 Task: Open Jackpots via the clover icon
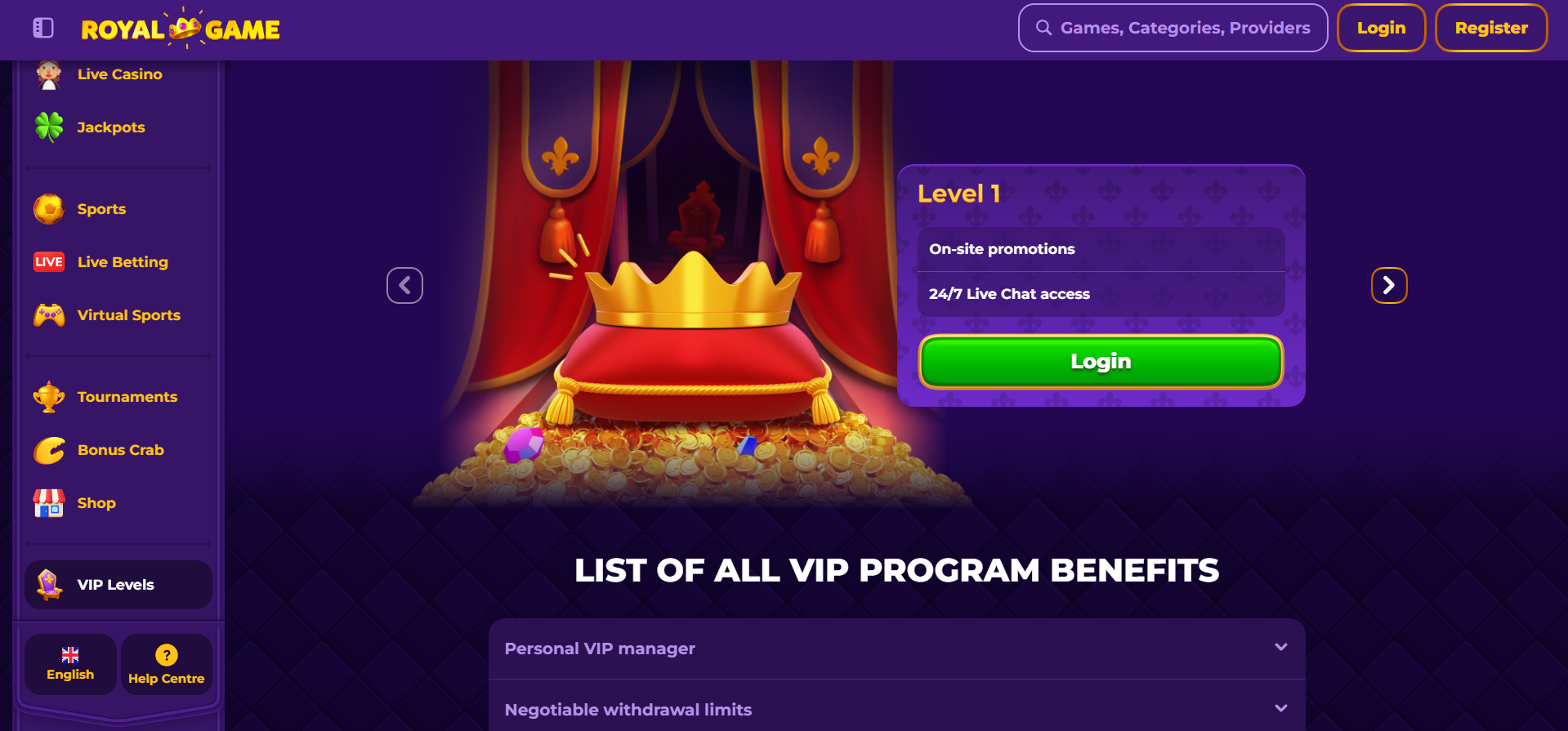pos(49,127)
